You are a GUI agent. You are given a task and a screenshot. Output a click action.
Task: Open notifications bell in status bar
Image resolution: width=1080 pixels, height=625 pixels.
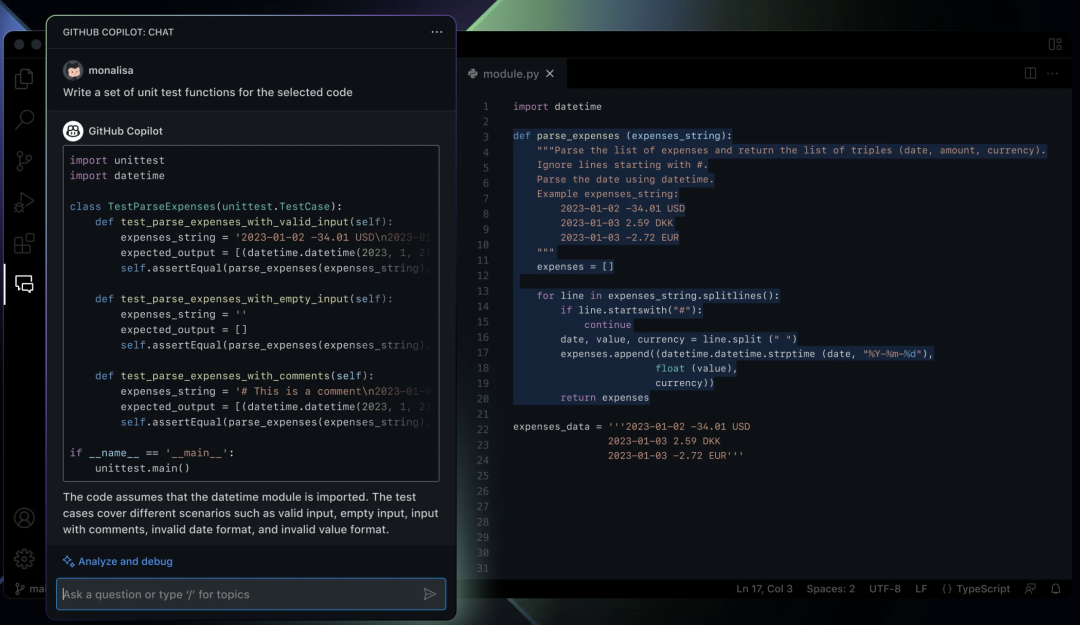[x=1056, y=588]
